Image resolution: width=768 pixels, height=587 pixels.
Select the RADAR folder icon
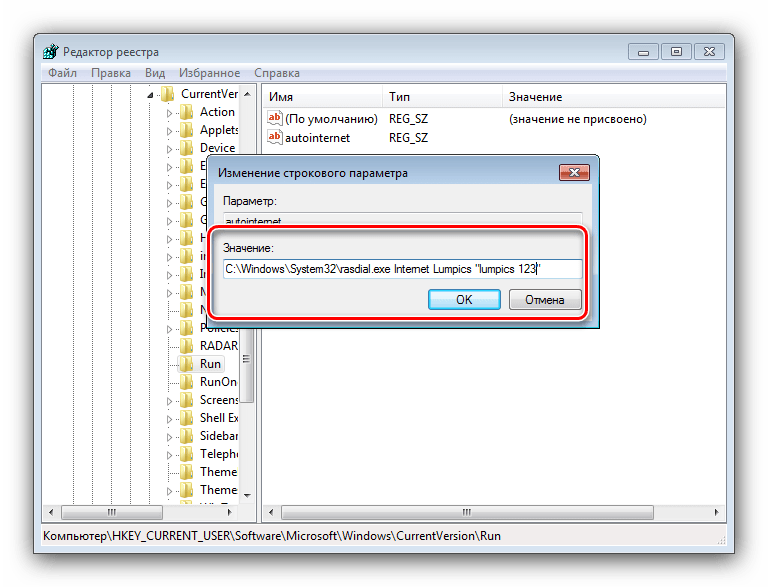pyautogui.click(x=186, y=346)
